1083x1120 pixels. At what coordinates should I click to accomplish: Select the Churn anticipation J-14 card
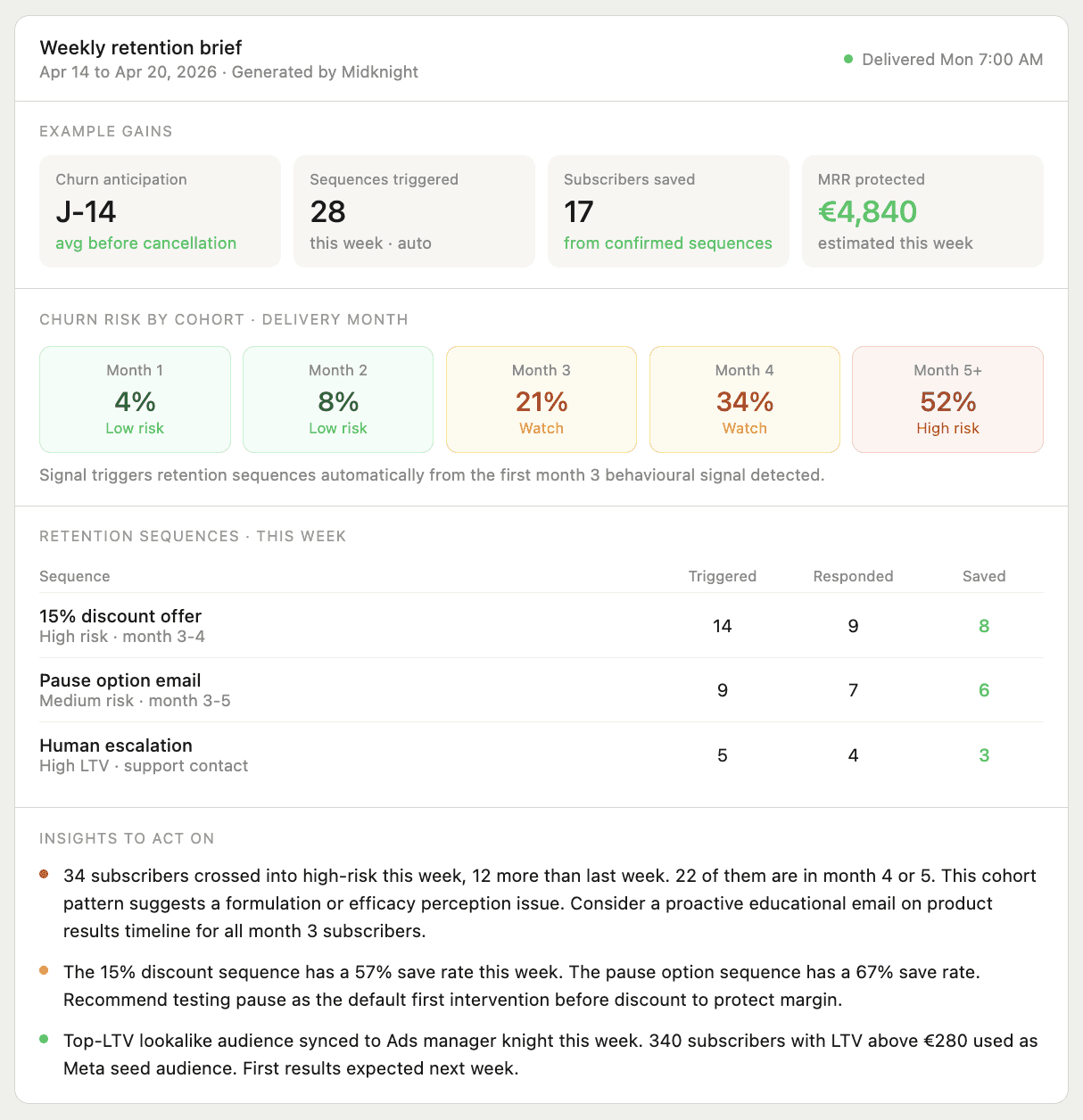[x=160, y=211]
